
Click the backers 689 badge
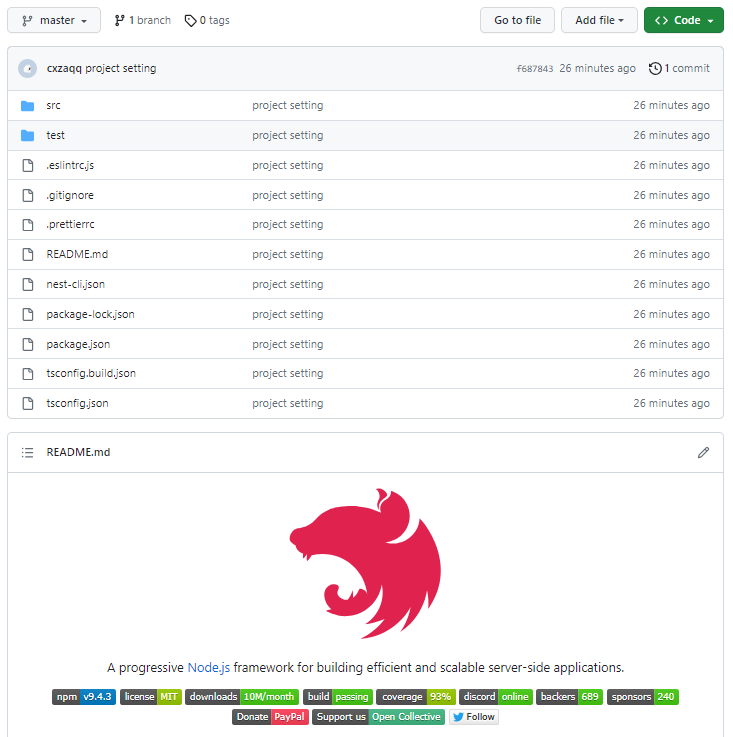tap(569, 697)
